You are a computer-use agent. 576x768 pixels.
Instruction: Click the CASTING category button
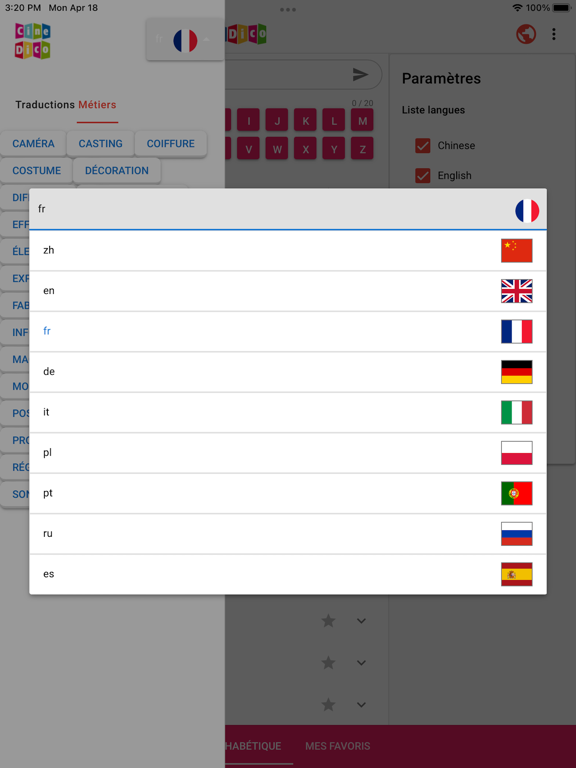pyautogui.click(x=100, y=144)
